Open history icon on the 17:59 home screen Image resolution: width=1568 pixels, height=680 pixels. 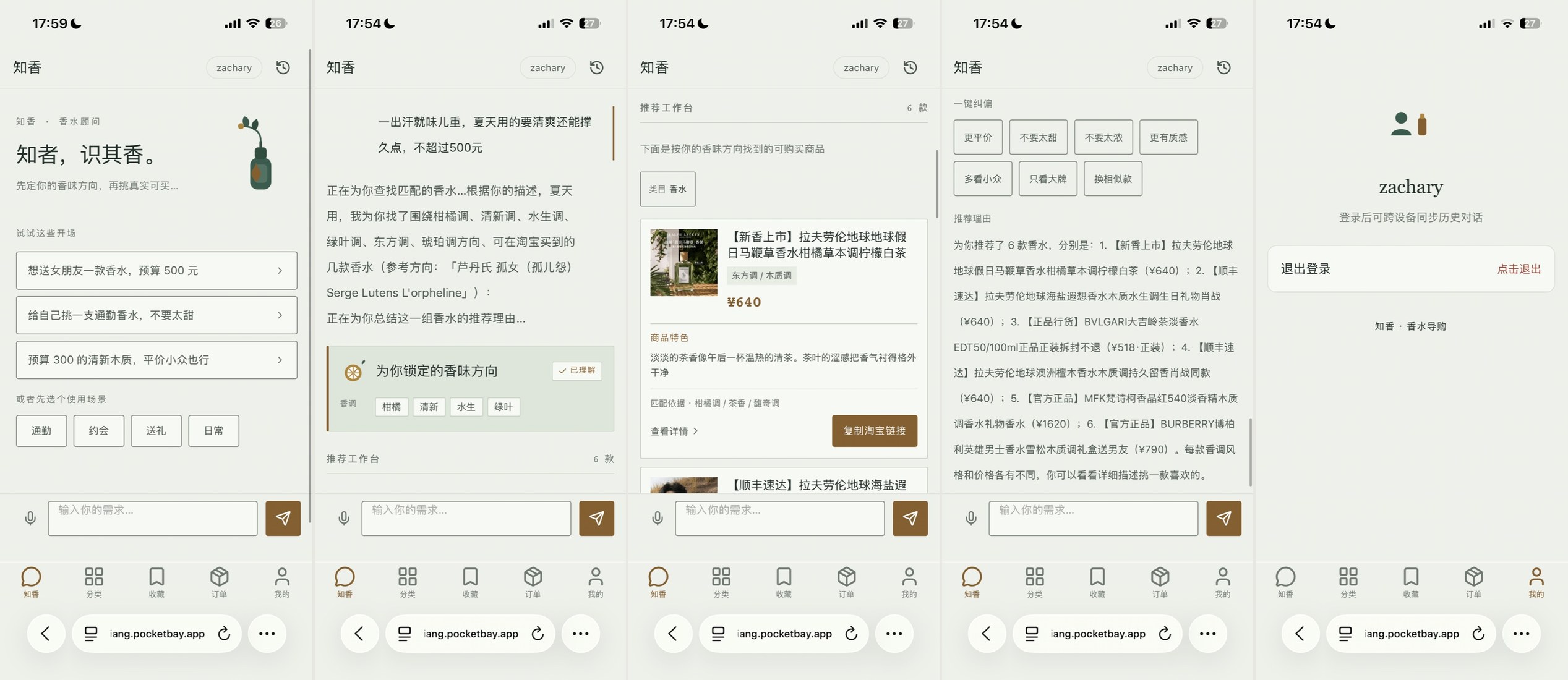click(x=283, y=67)
